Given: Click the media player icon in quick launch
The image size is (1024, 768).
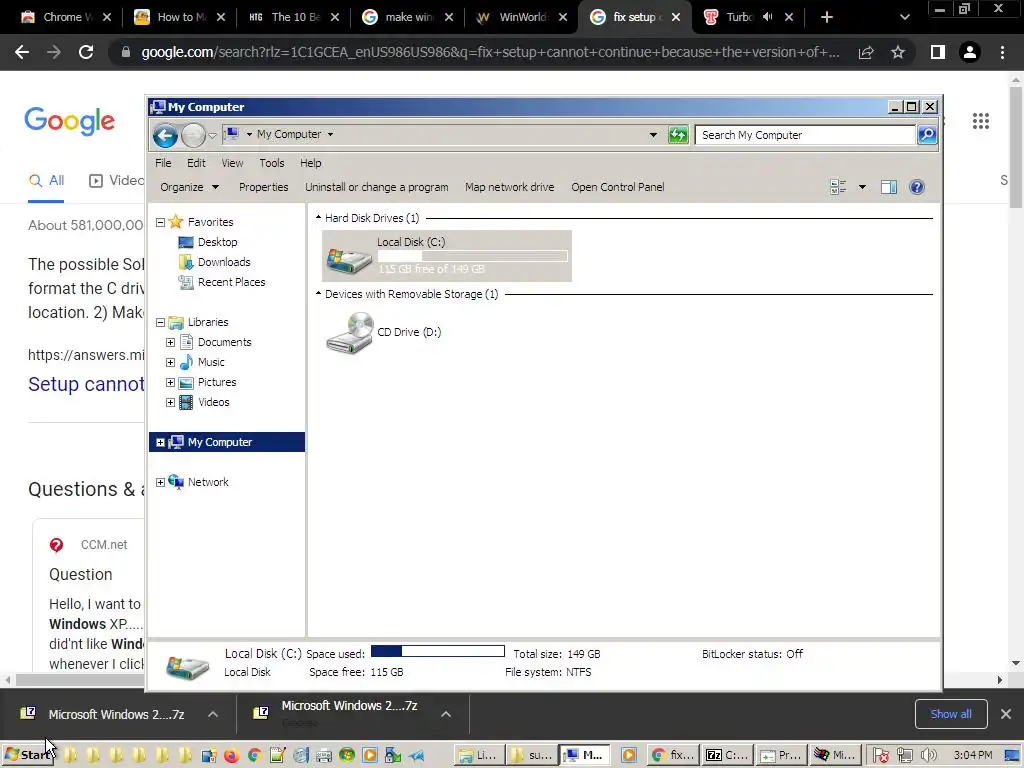Looking at the screenshot, I should click(x=370, y=756).
